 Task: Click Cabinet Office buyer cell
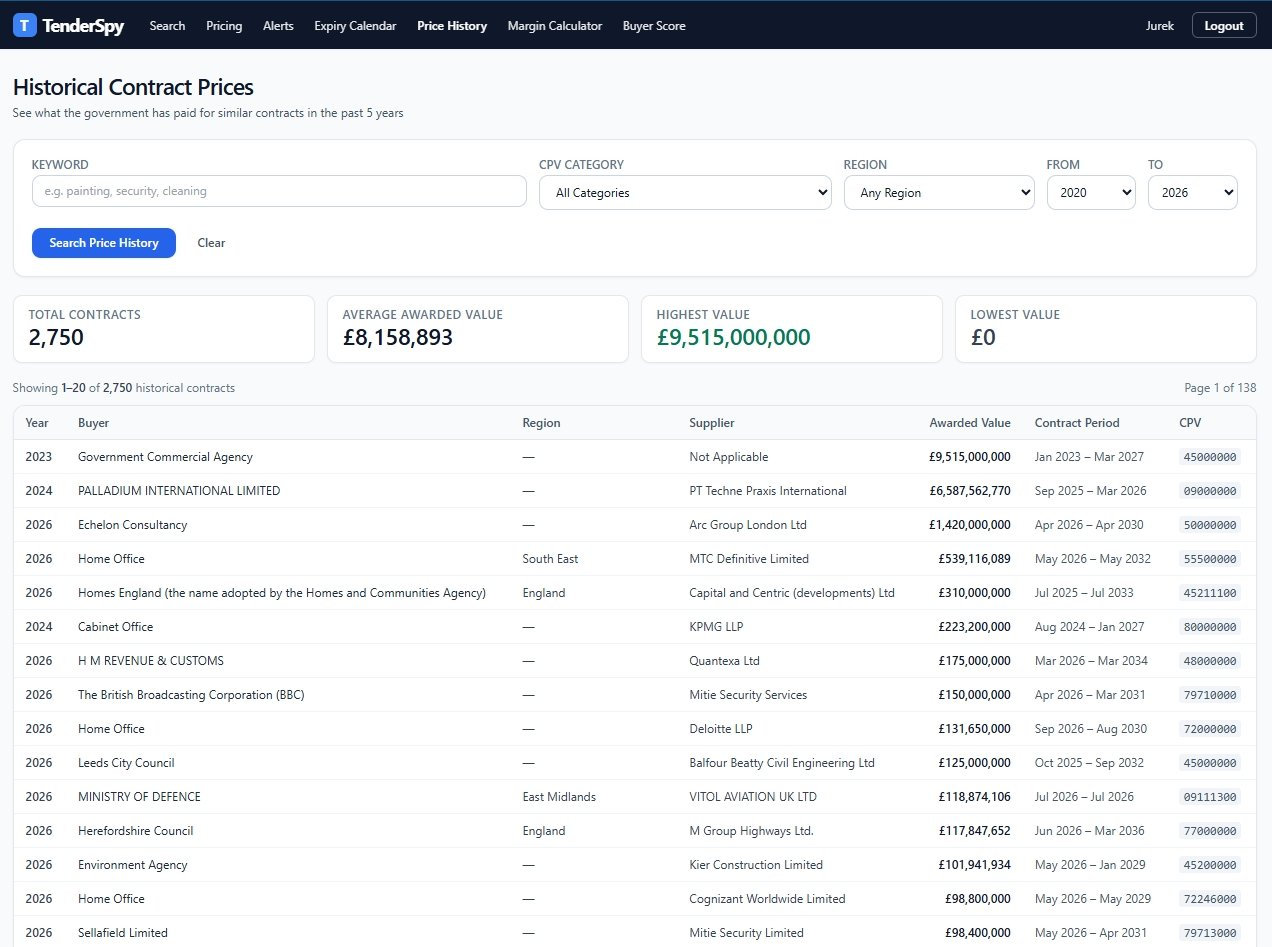tap(116, 627)
